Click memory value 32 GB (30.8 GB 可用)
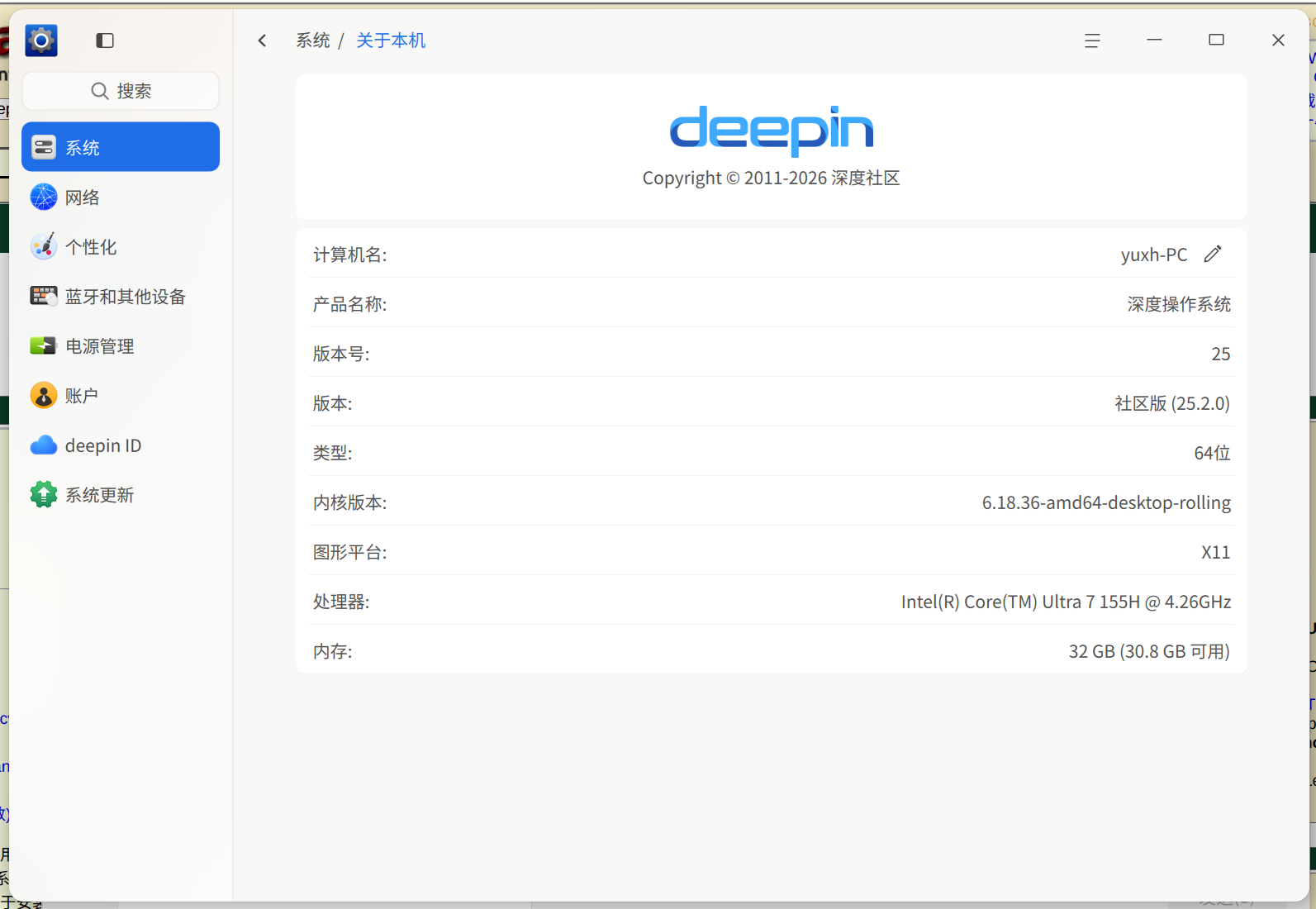The width and height of the screenshot is (1316, 909). (x=1149, y=651)
